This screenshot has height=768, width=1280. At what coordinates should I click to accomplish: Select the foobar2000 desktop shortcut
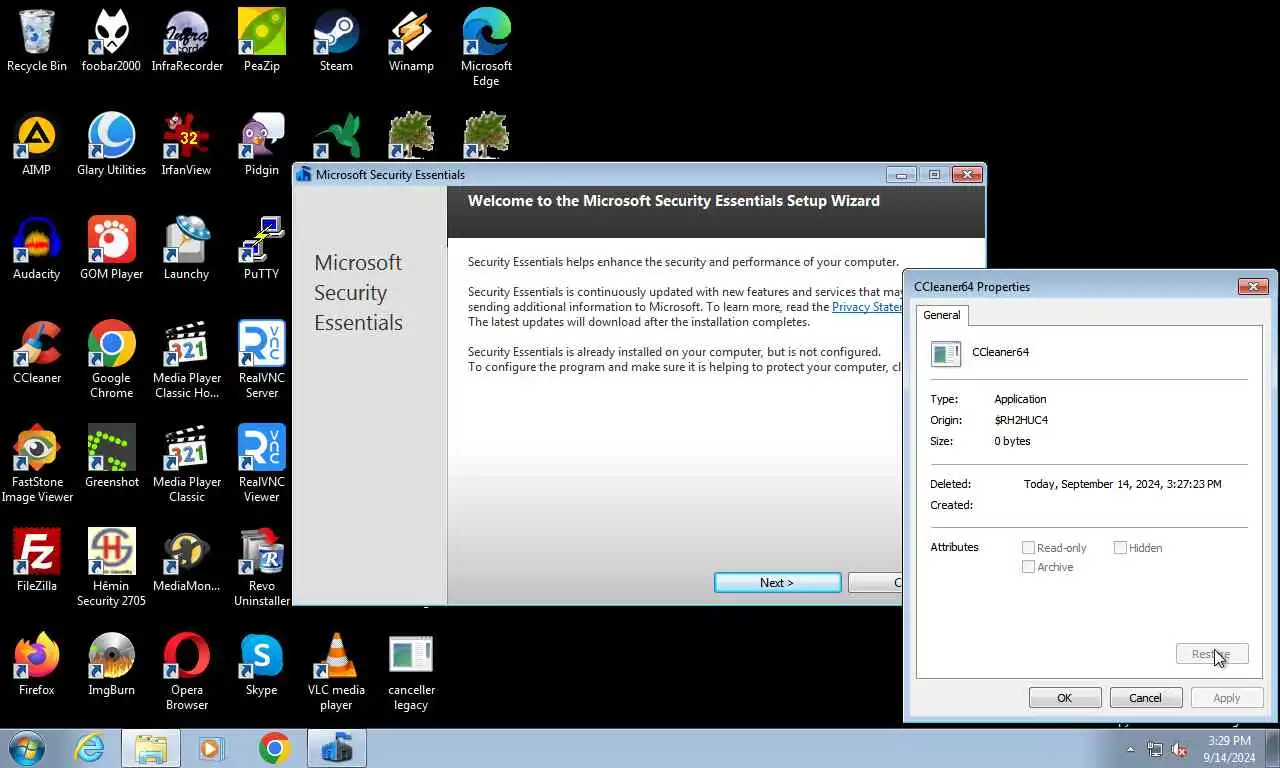pos(111,41)
